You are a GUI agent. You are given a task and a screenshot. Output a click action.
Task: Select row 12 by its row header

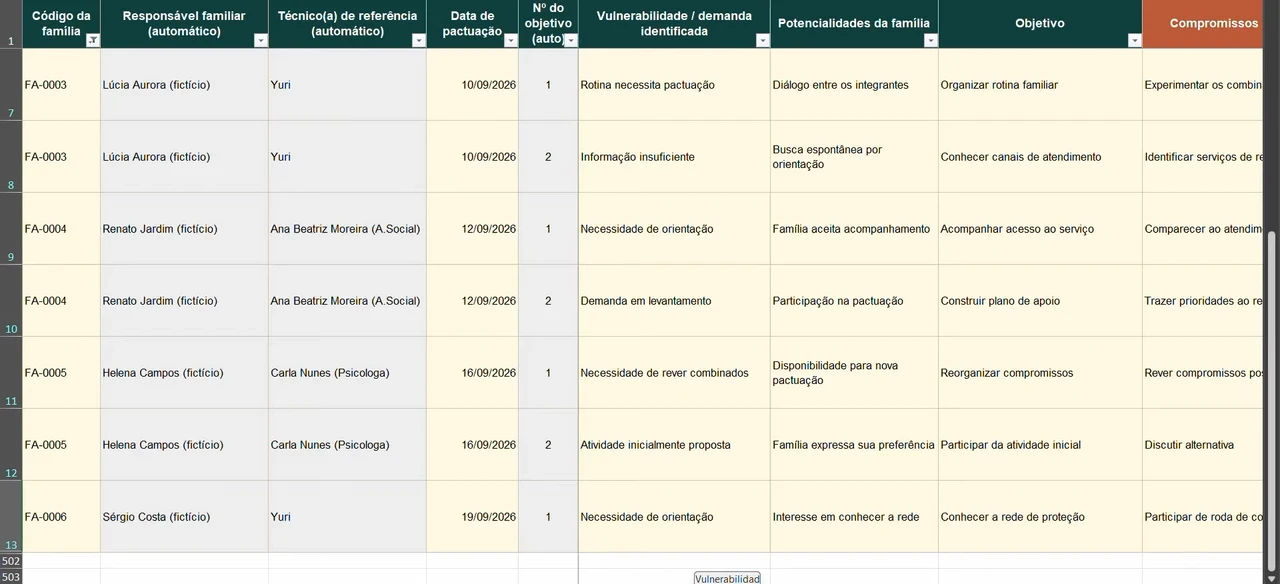click(11, 445)
